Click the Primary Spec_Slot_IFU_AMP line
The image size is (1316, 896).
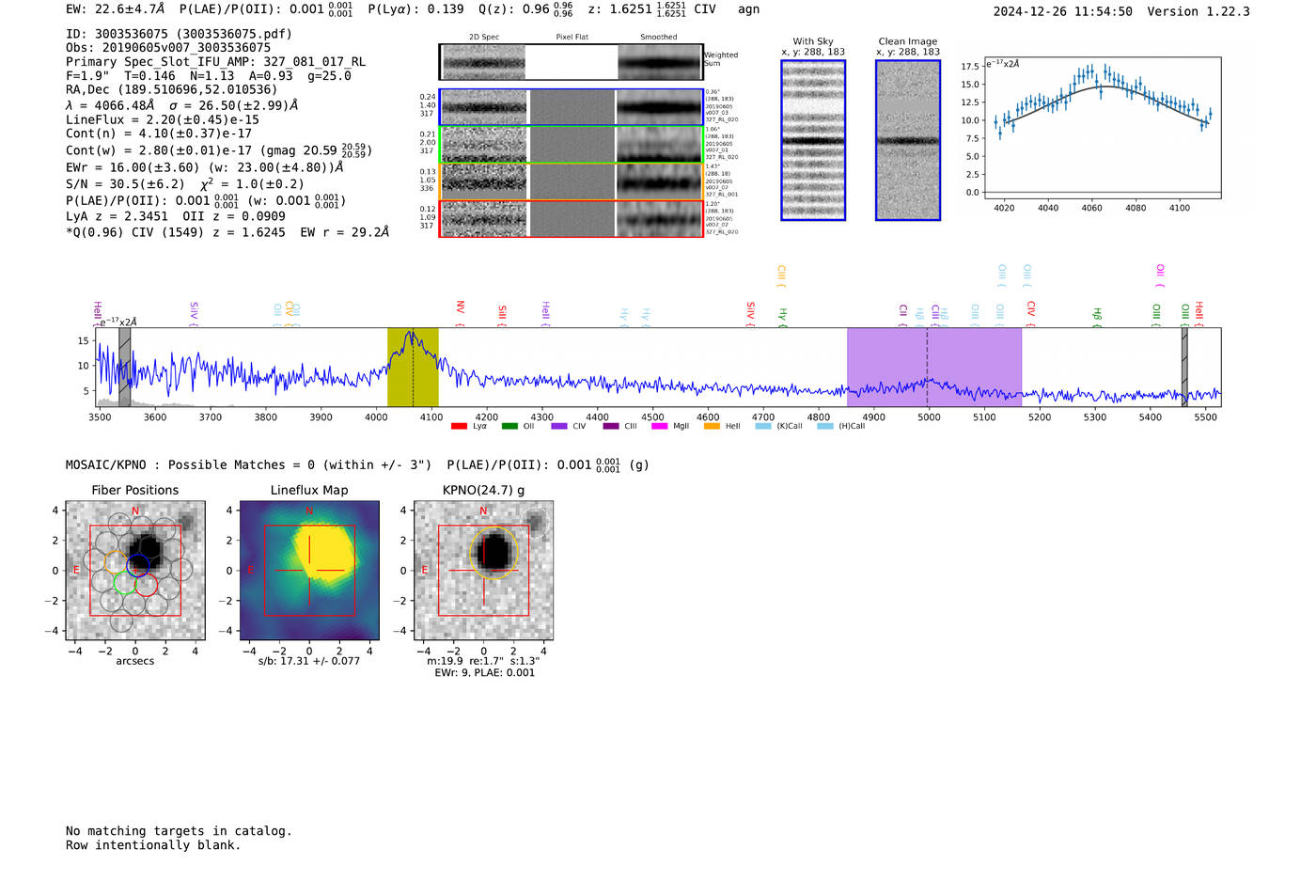[216, 62]
